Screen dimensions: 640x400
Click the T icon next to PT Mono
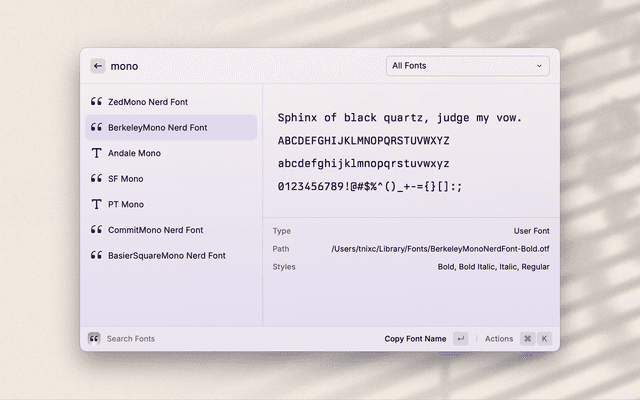97,204
